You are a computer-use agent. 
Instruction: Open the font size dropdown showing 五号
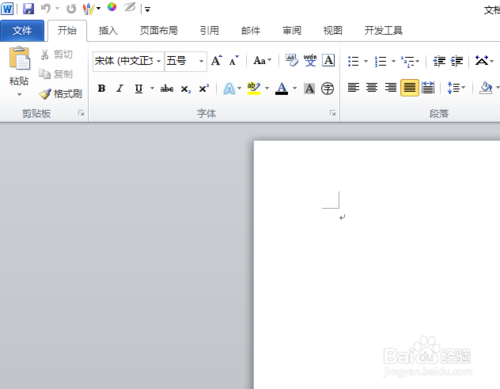[x=201, y=61]
